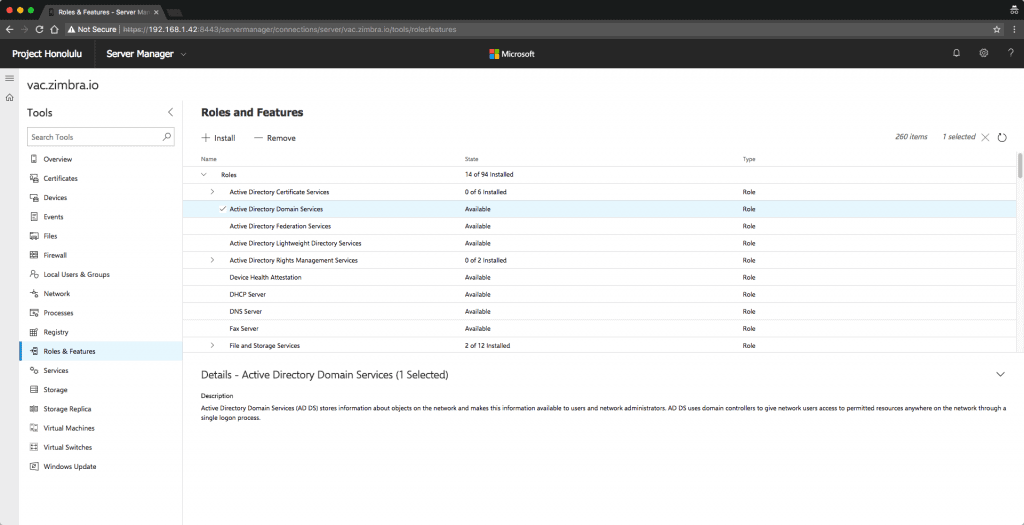Open a new browser tab

(x=174, y=12)
